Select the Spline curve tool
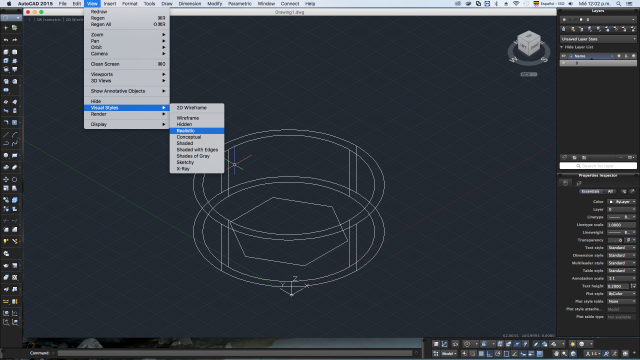640x360 pixels. click(15, 143)
